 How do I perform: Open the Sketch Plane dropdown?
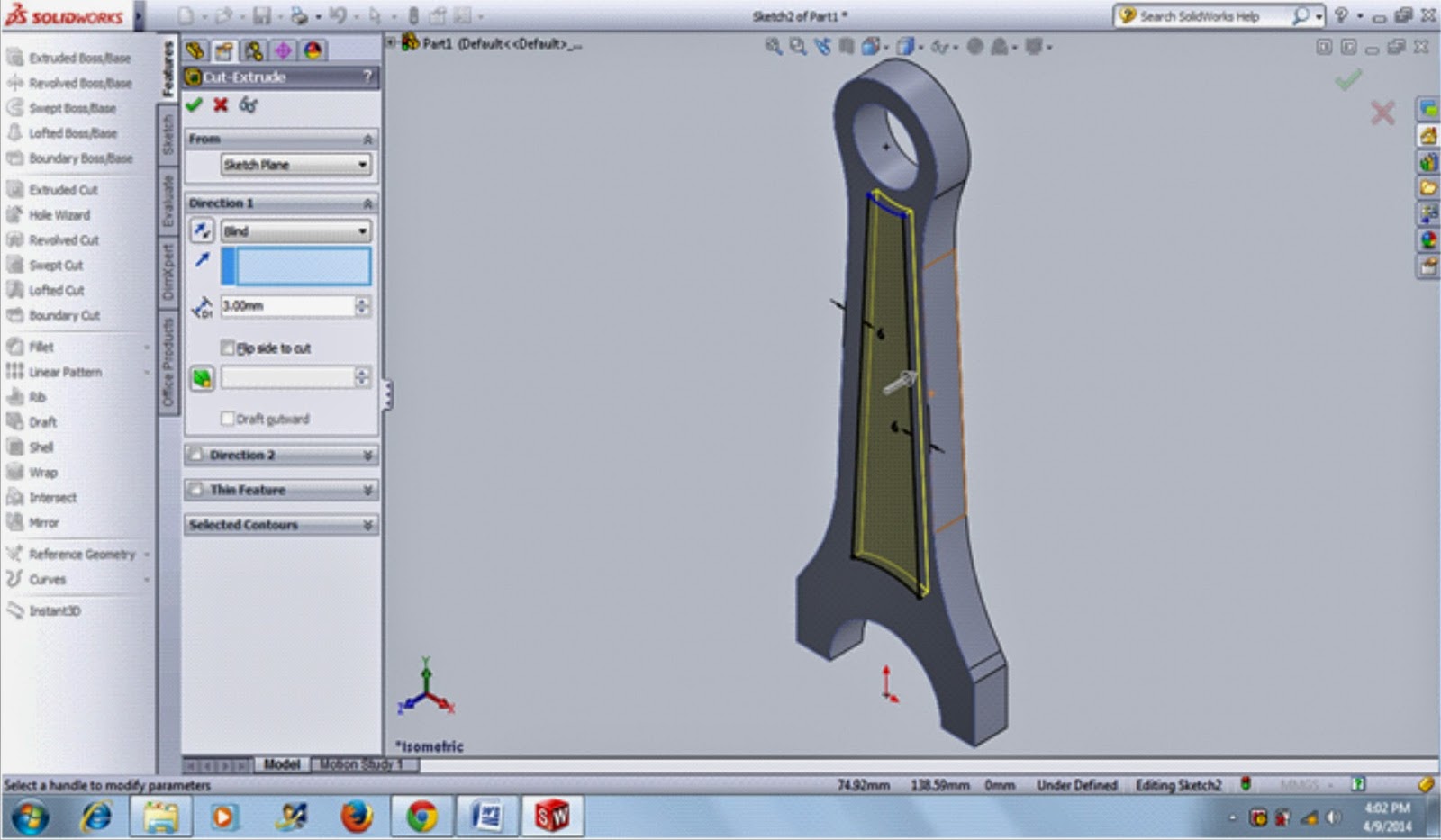click(x=297, y=165)
